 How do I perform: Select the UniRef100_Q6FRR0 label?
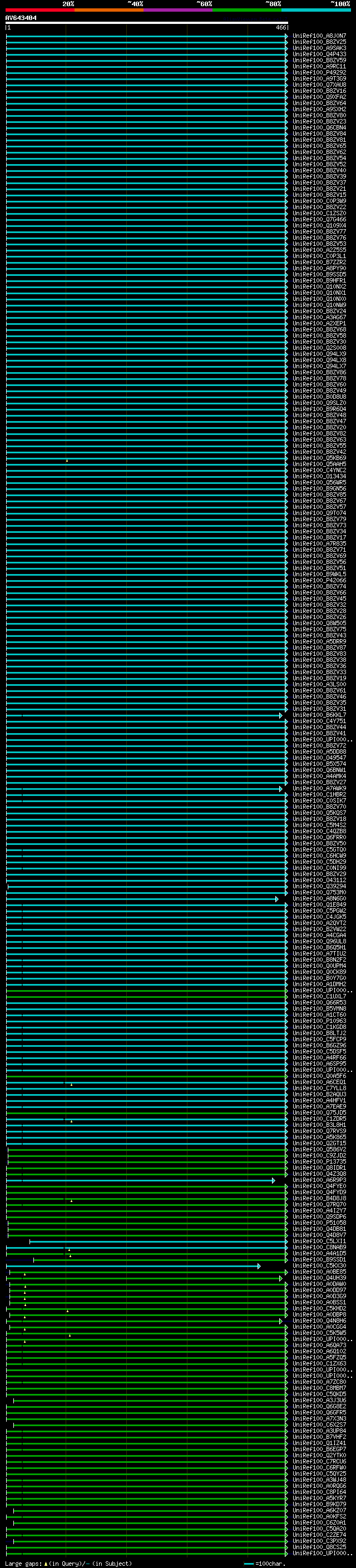(319, 837)
